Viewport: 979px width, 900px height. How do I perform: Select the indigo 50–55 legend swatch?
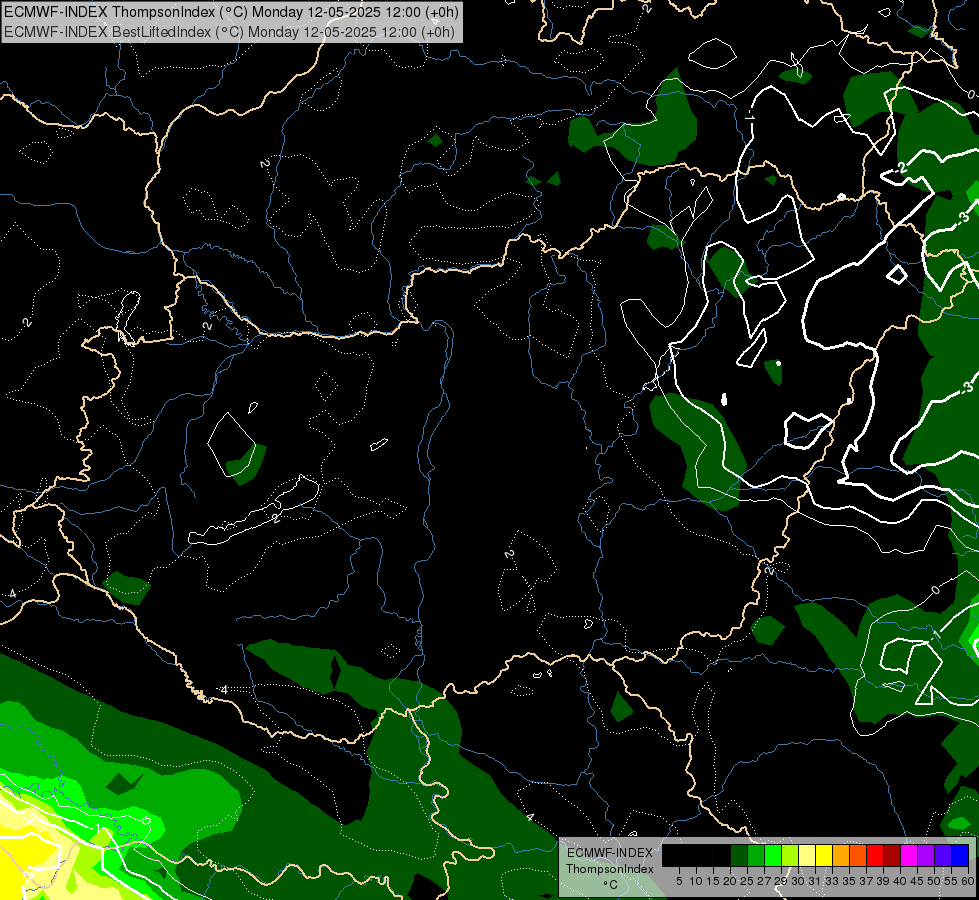coord(943,855)
